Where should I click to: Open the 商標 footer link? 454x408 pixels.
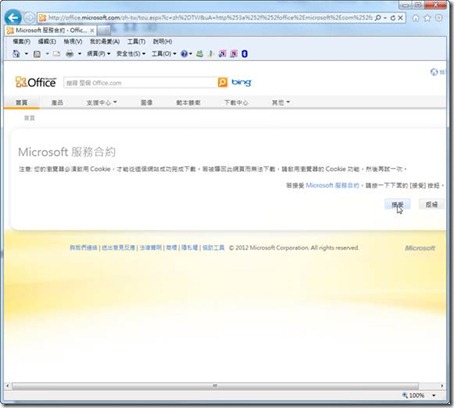(172, 248)
